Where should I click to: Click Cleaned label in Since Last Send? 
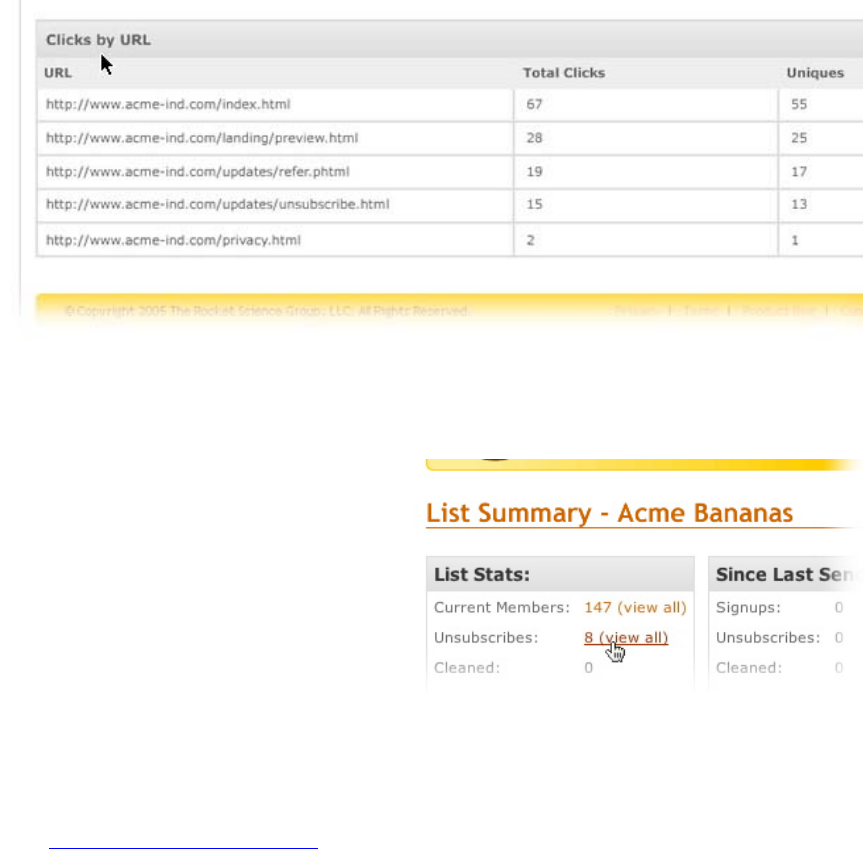749,668
